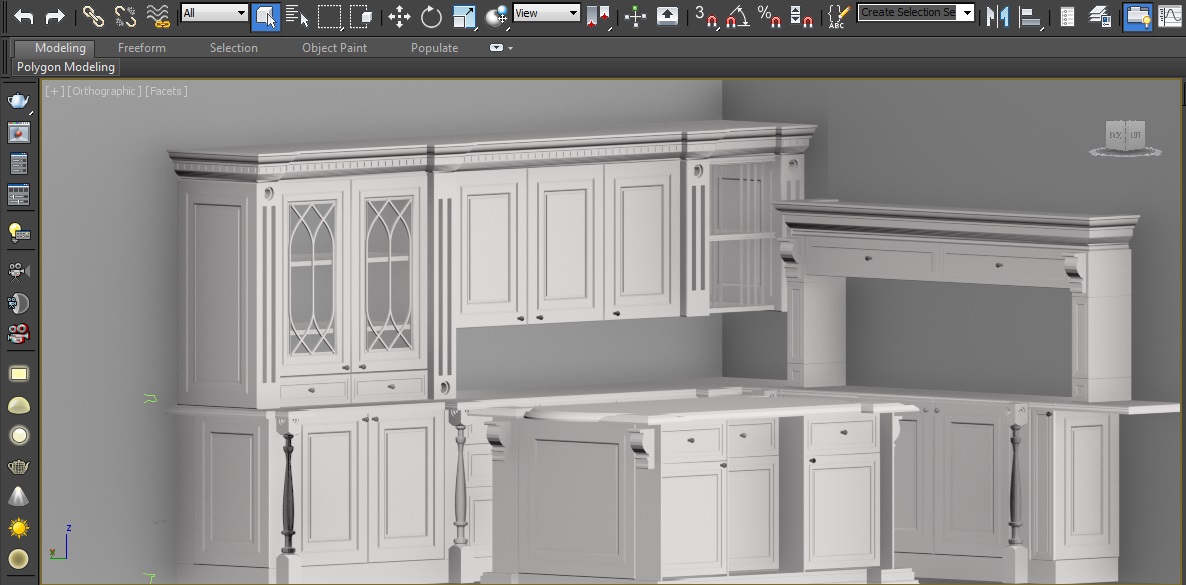Viewport: 1186px width, 585px height.
Task: Click the ViewCube in the viewport
Action: pos(1124,136)
